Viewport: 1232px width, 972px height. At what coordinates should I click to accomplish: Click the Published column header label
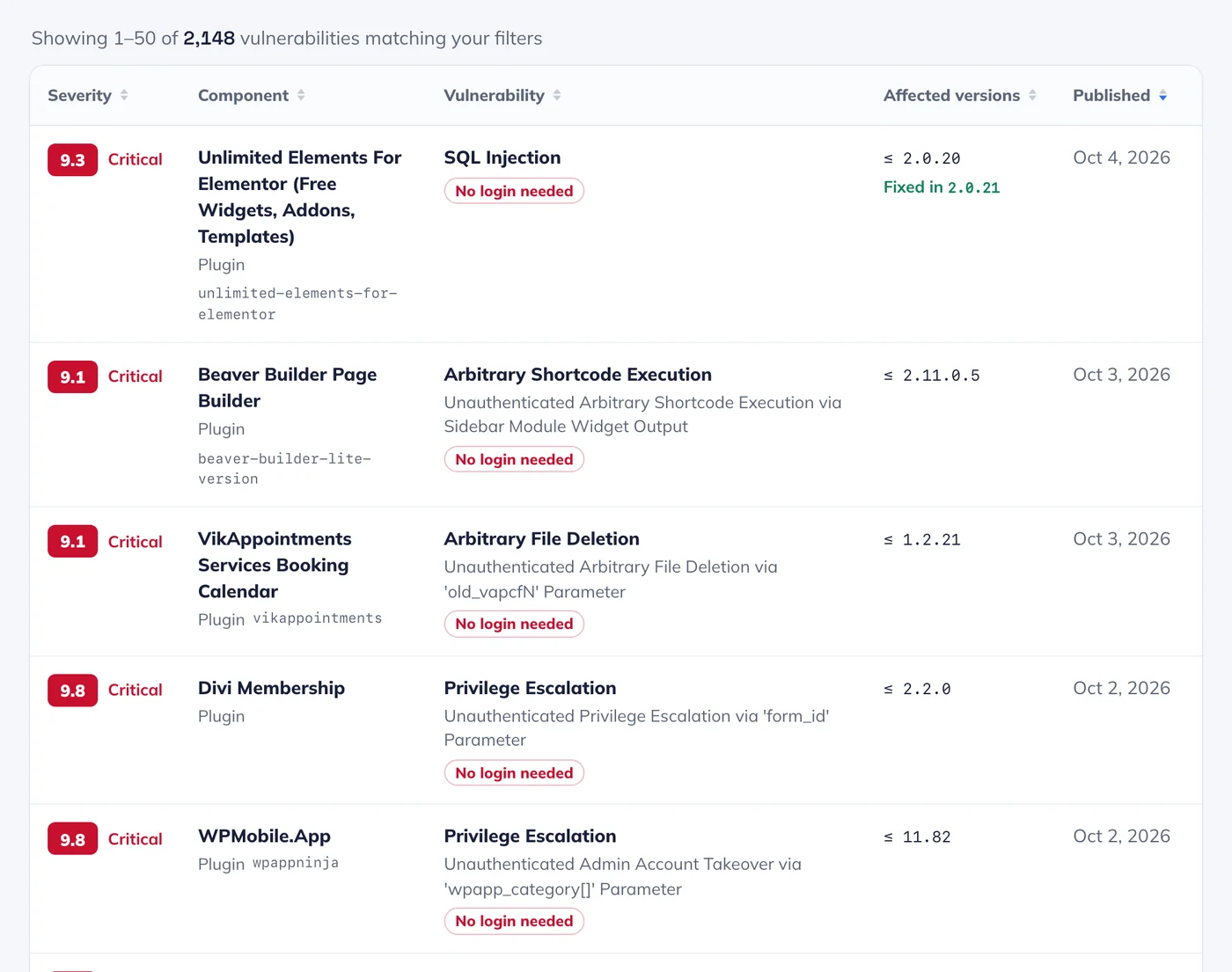(x=1111, y=95)
